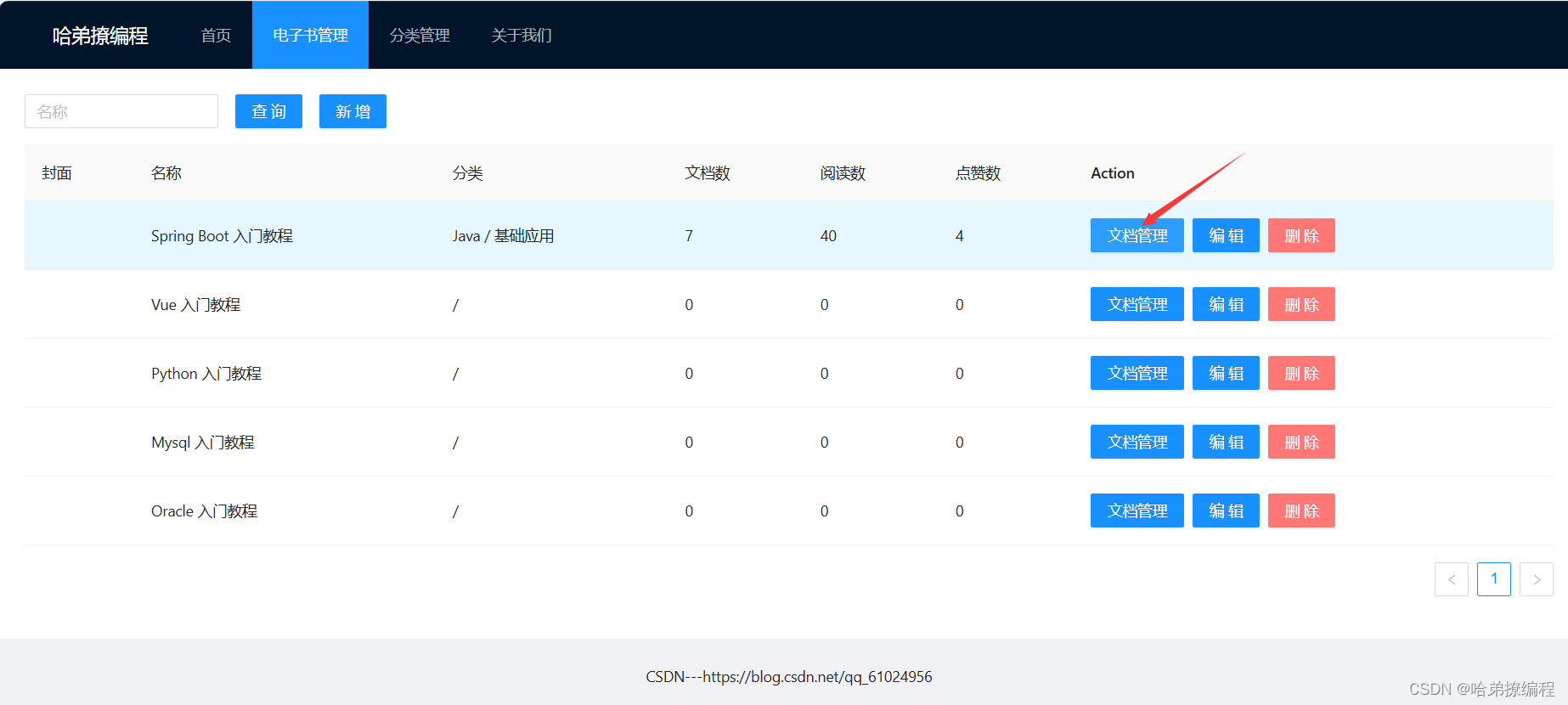The width and height of the screenshot is (1568, 705).
Task: Edit the Mysql 入门教程 row
Action: coord(1226,442)
